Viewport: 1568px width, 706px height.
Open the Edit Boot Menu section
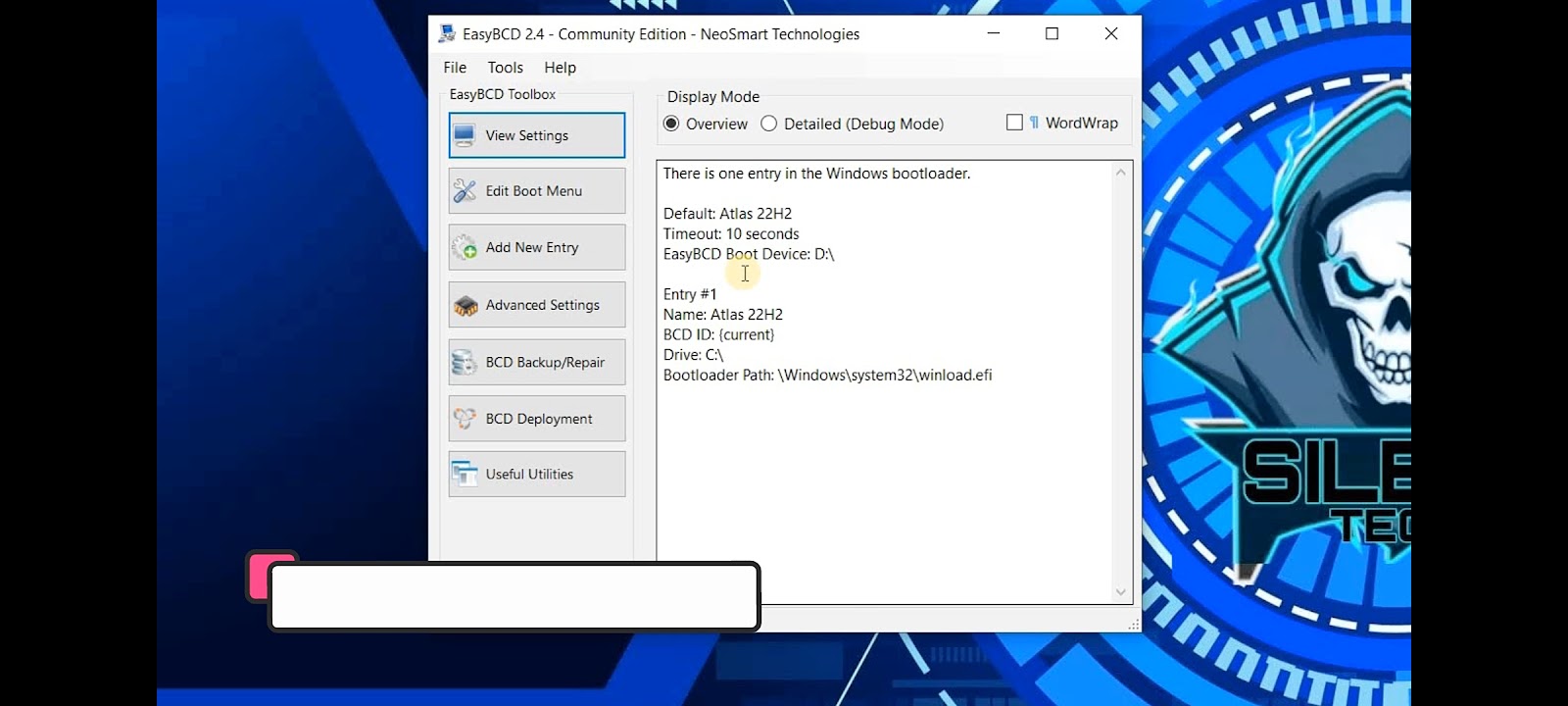[537, 191]
